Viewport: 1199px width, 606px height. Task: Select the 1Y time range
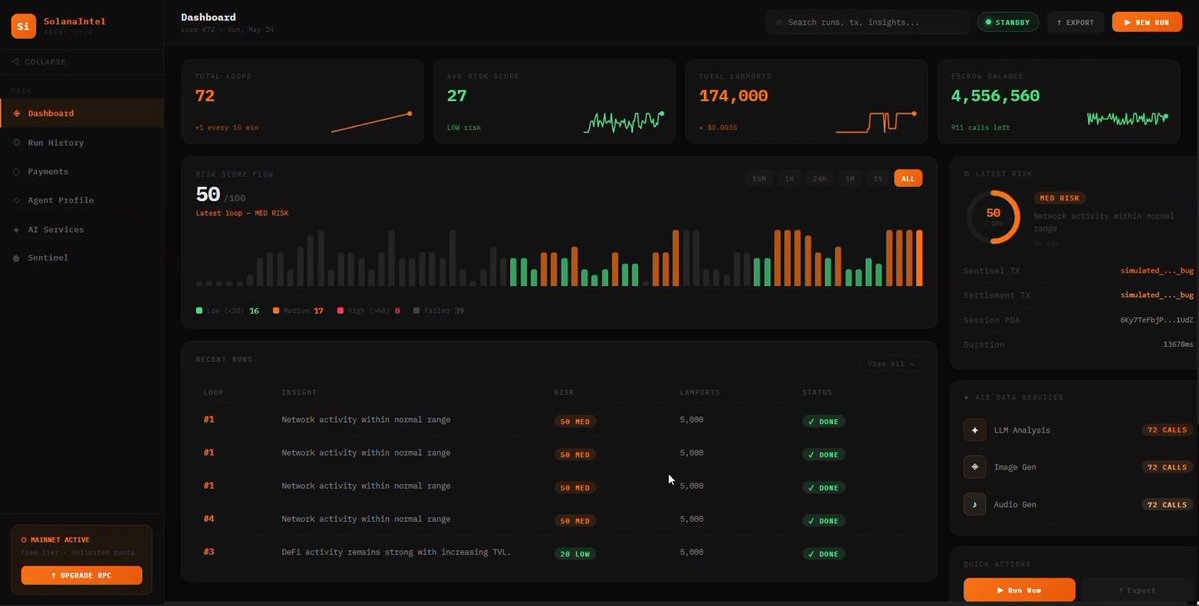(x=878, y=179)
